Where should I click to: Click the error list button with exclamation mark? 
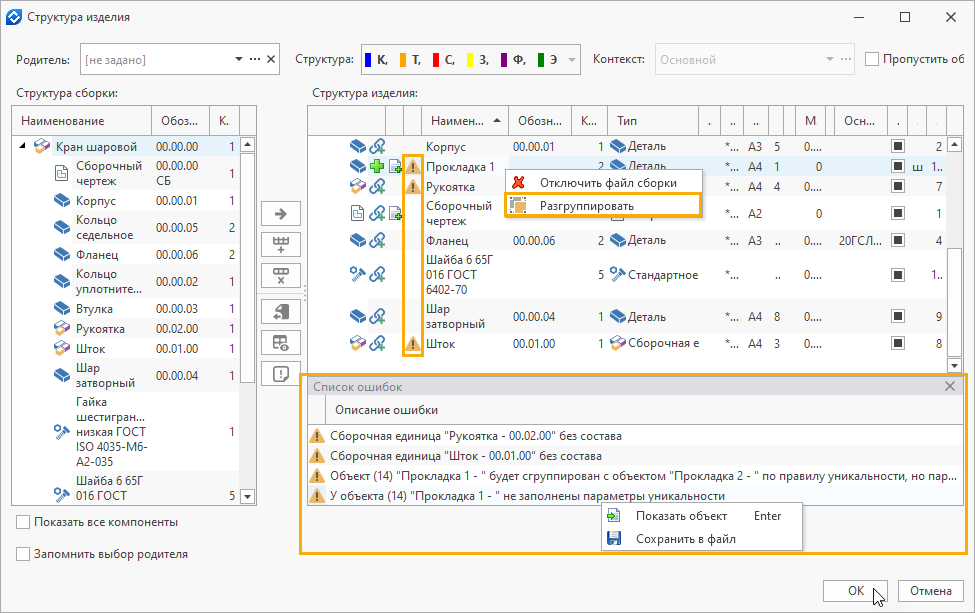[280, 373]
